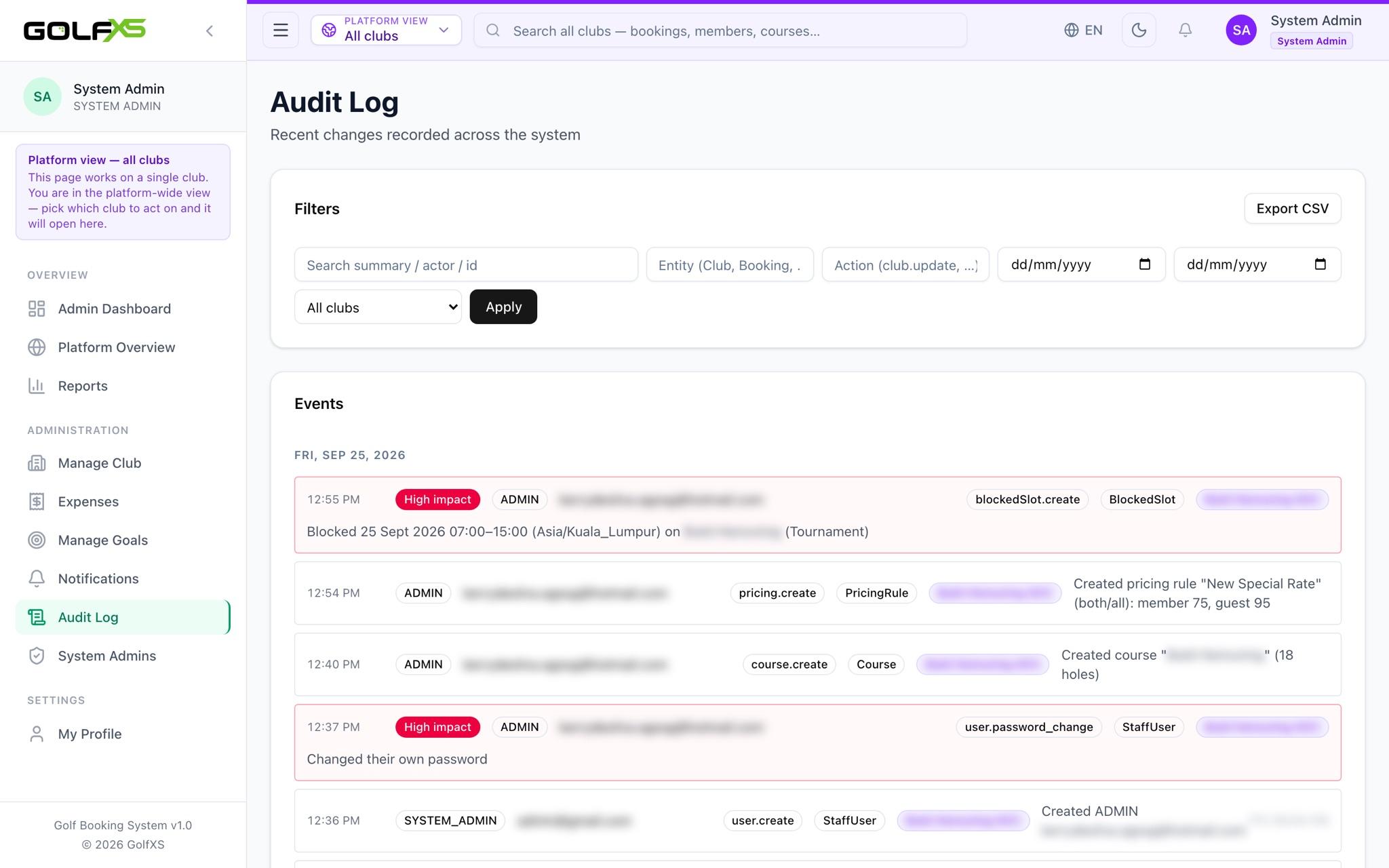The height and width of the screenshot is (868, 1389).
Task: Click the pricing.create action tag
Action: tap(777, 593)
